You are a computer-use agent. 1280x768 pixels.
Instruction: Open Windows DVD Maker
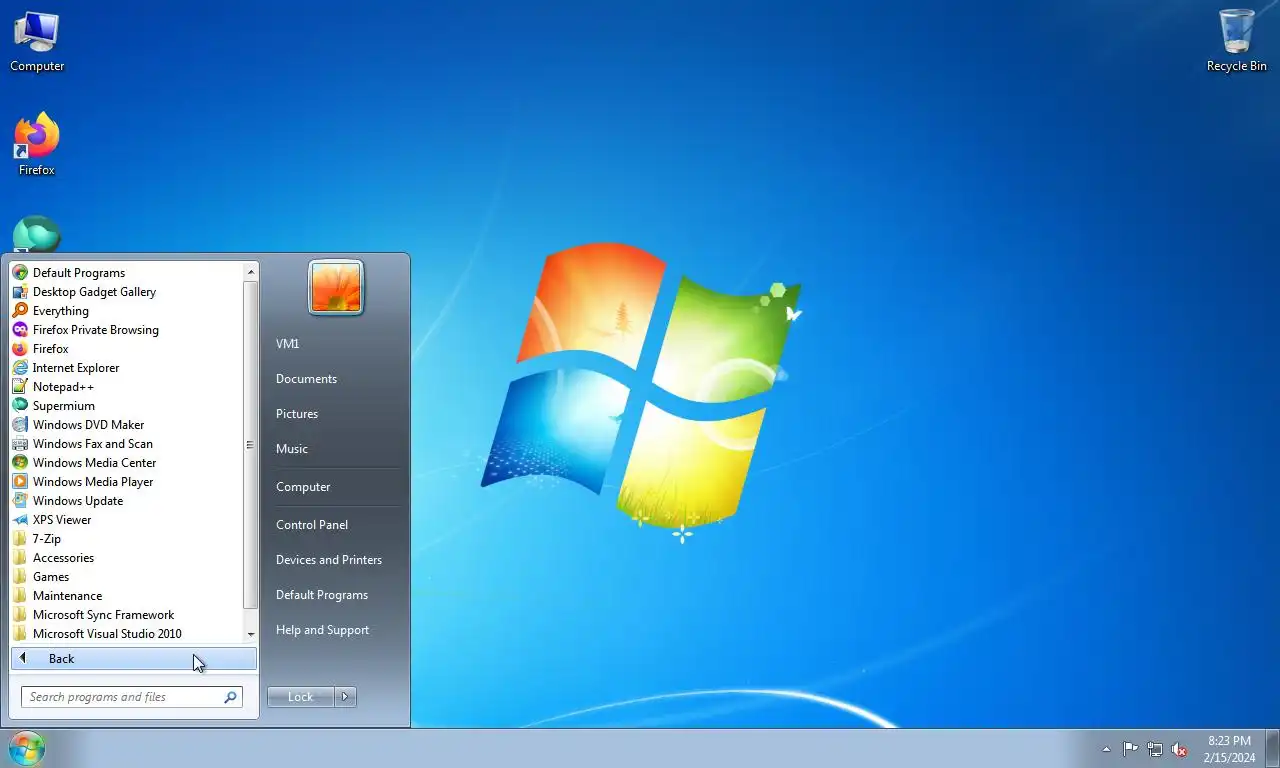(x=88, y=425)
